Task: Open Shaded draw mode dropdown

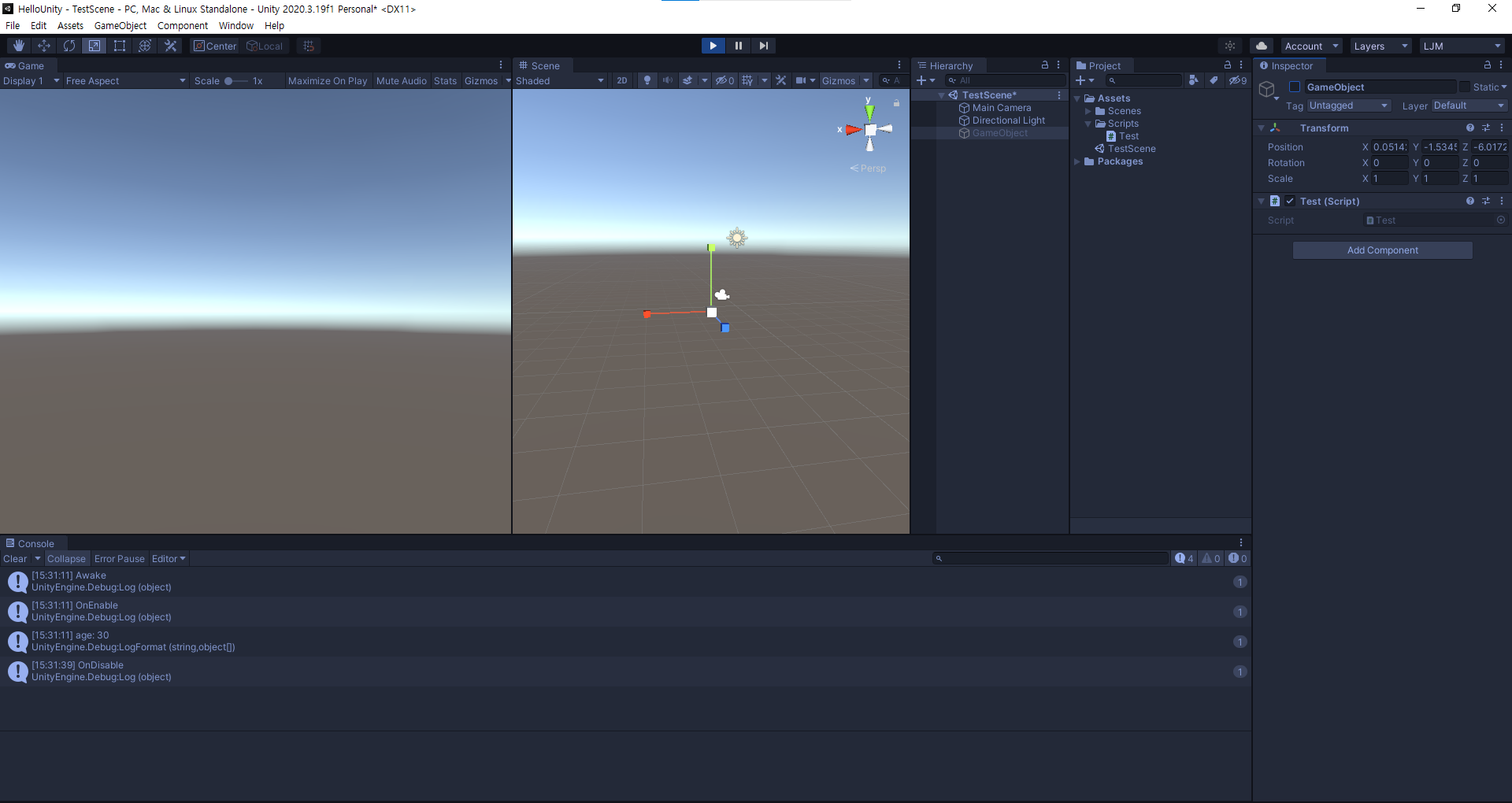Action: coord(561,80)
